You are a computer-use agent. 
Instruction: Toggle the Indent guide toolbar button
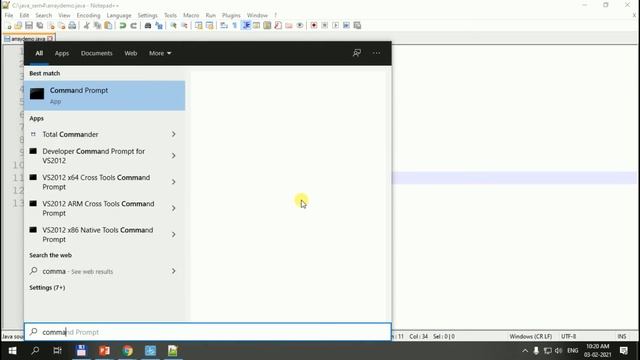tap(246, 26)
